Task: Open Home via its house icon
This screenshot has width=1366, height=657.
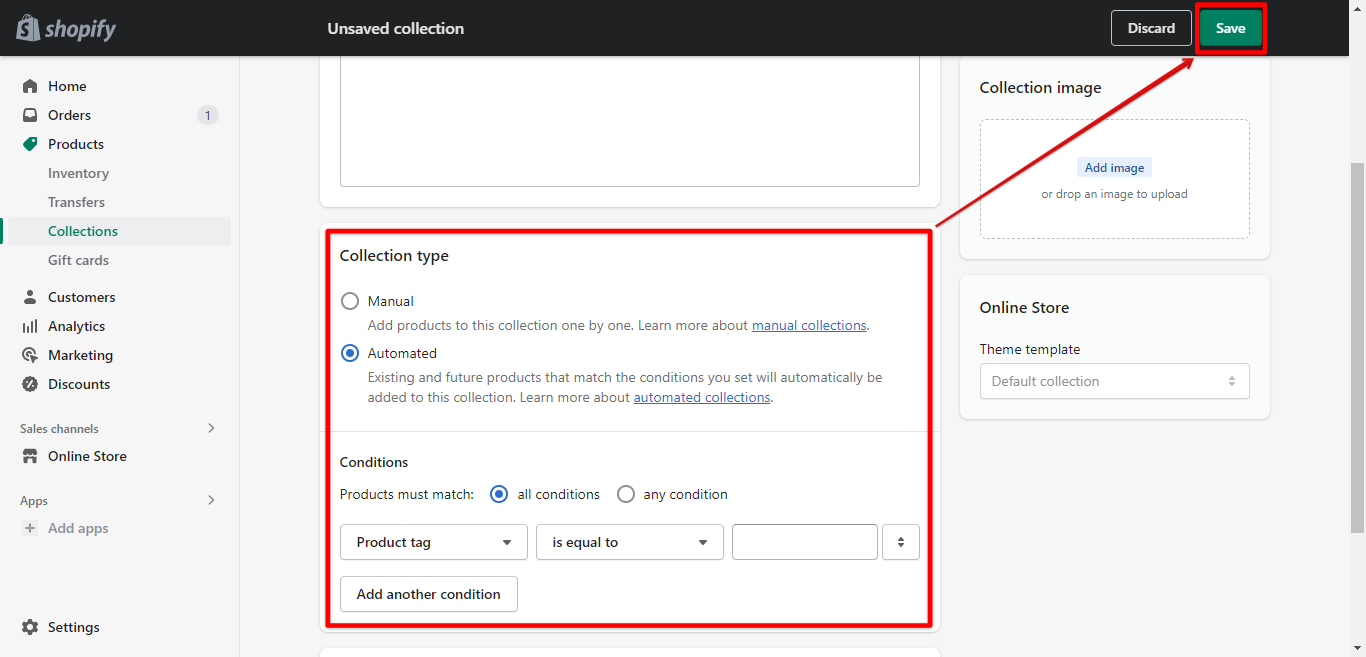Action: [x=30, y=86]
